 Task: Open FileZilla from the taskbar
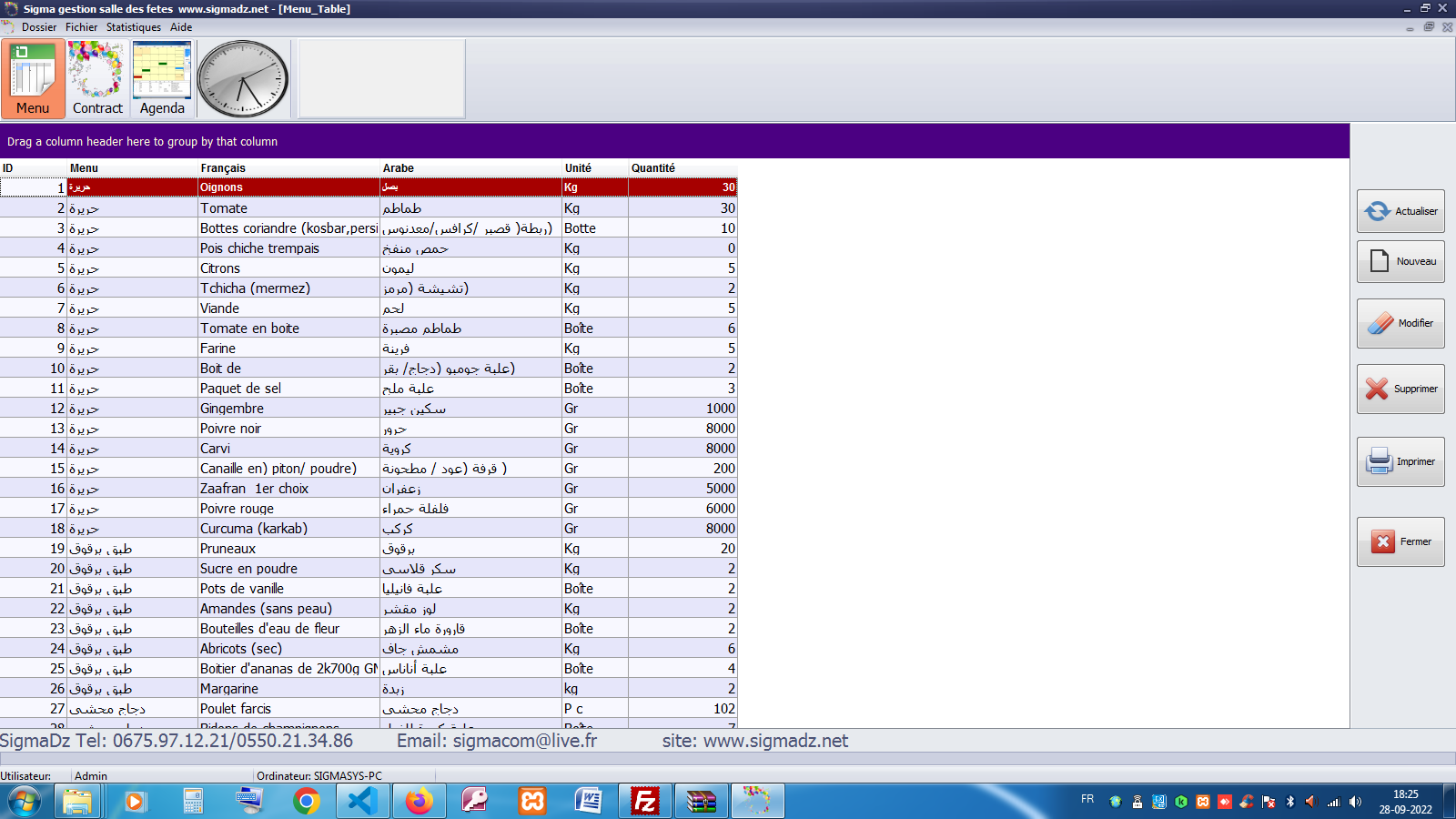coord(644,801)
